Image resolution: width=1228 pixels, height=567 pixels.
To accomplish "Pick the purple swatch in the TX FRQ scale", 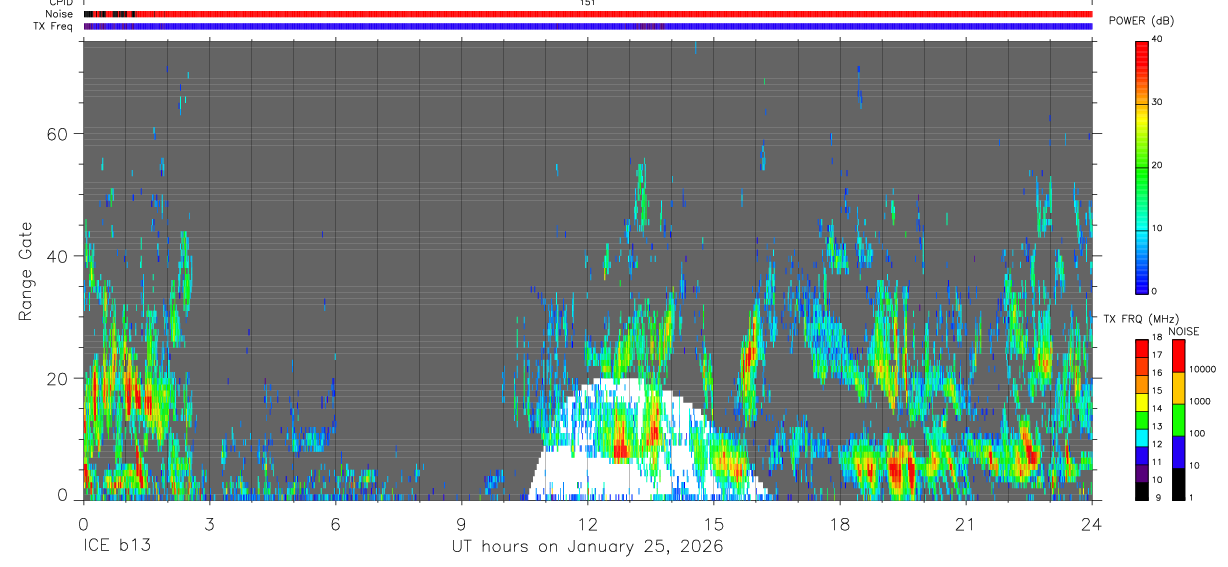I will pyautogui.click(x=1142, y=472).
